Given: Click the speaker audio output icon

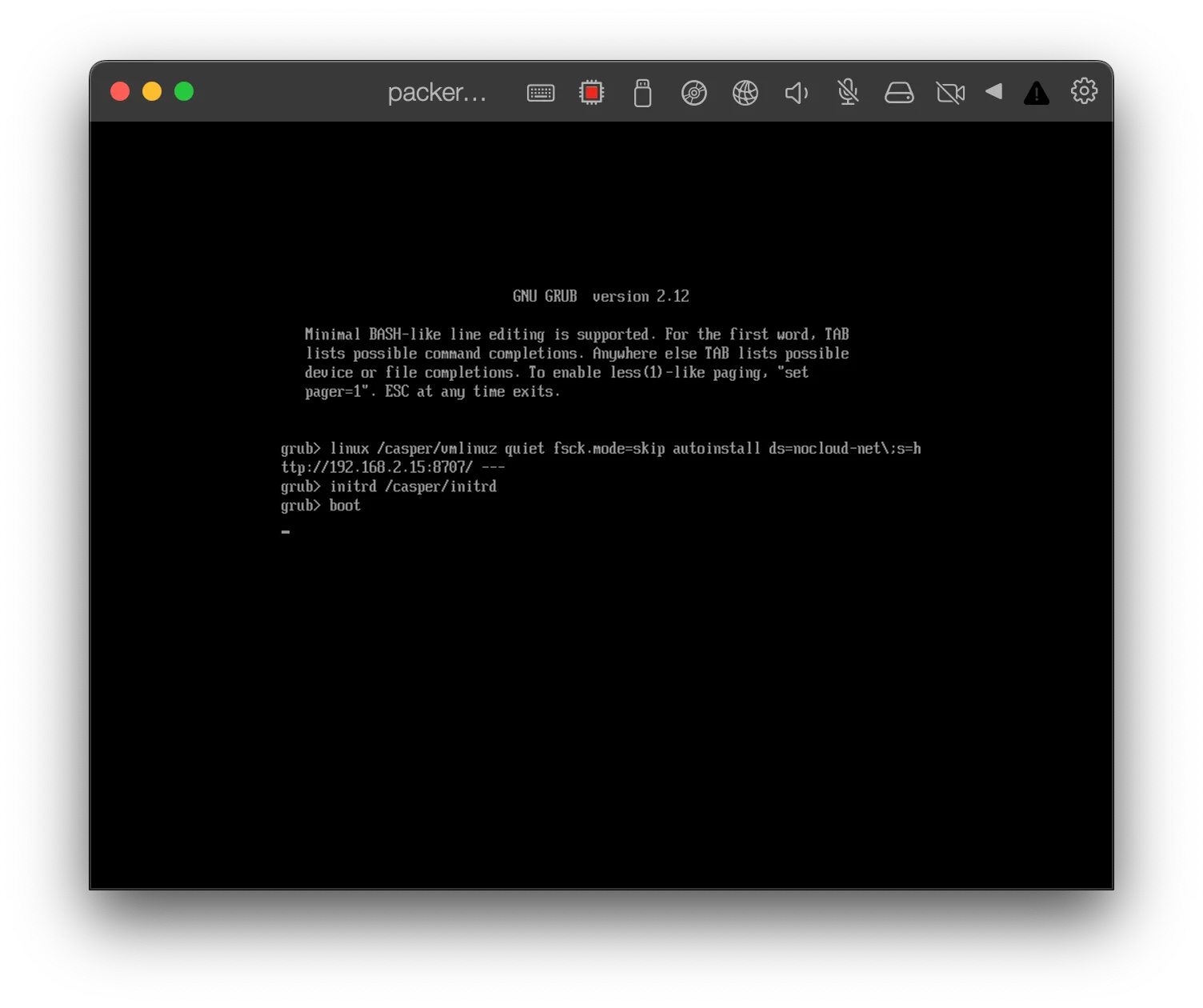Looking at the screenshot, I should pos(796,92).
